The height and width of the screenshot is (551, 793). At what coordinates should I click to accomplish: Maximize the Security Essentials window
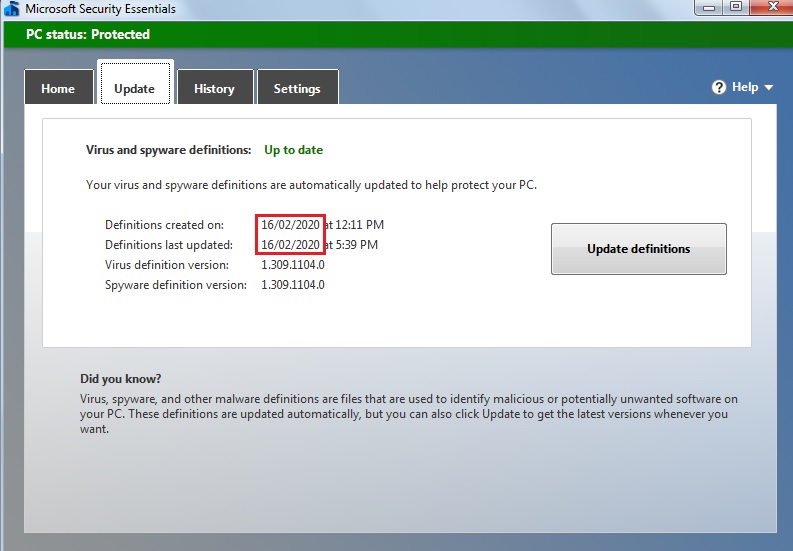tap(736, 7)
